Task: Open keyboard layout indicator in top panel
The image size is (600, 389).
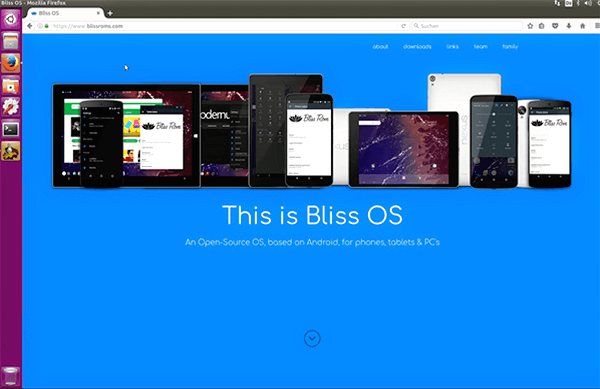Action: (569, 3)
